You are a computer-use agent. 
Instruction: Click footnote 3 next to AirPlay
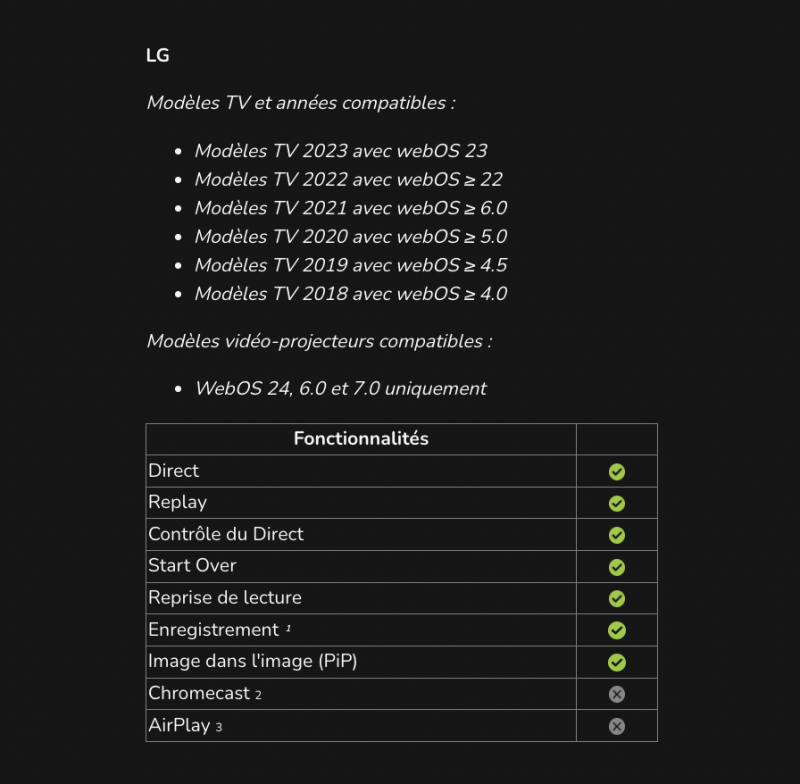point(218,727)
